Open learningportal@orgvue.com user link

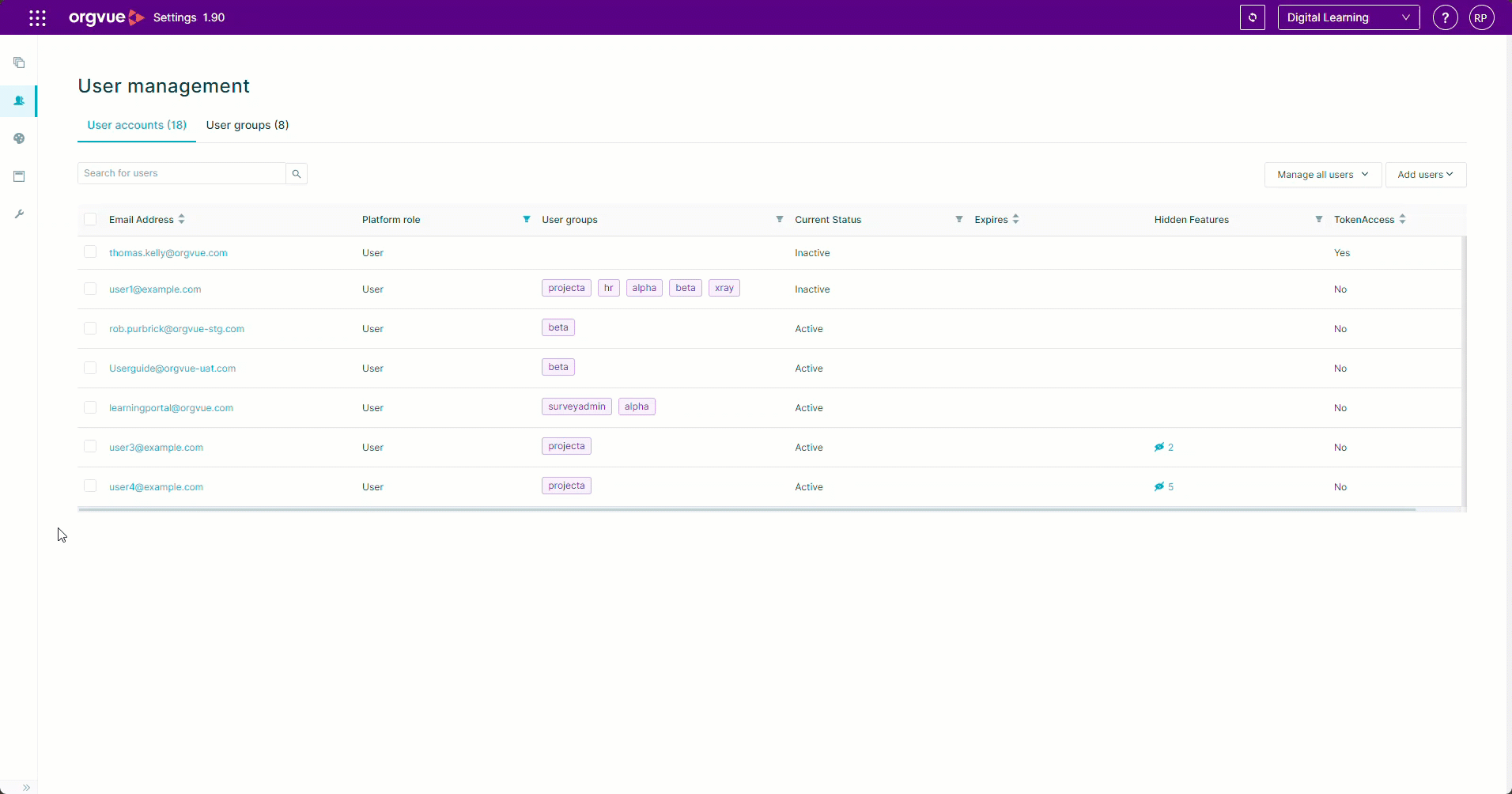point(171,408)
